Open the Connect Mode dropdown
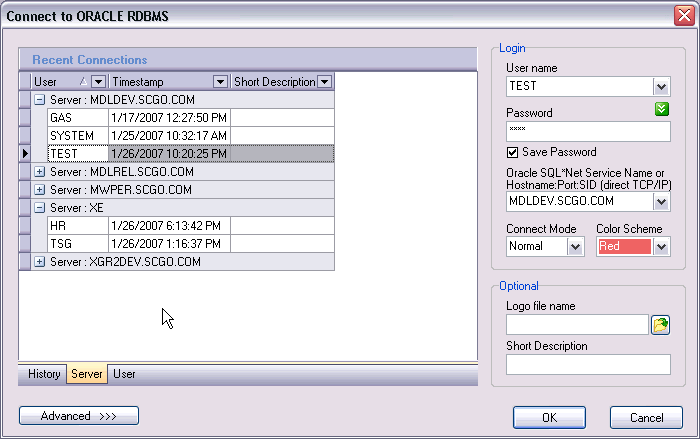 [x=575, y=246]
